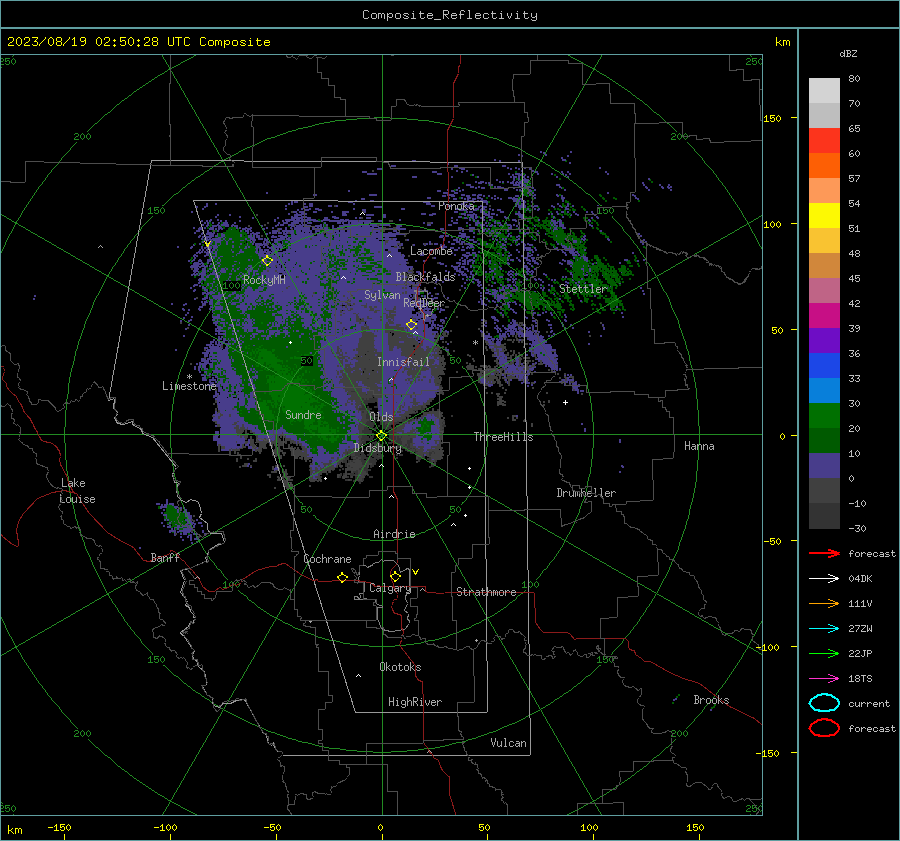Click the Sundre city label
Screen dimensions: 900x841
tap(303, 414)
